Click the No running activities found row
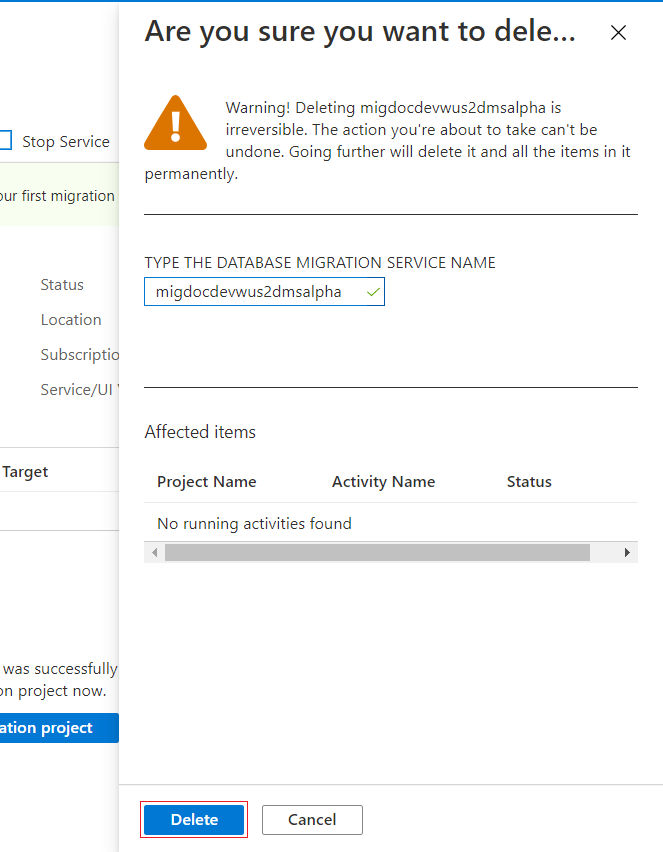 (254, 523)
